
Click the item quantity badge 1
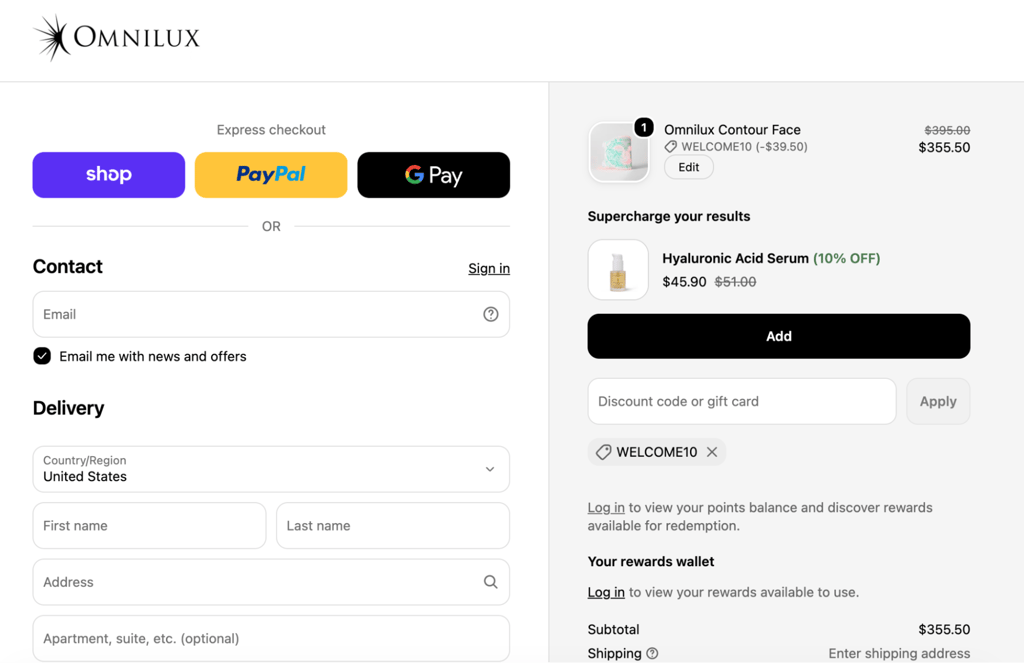644,127
